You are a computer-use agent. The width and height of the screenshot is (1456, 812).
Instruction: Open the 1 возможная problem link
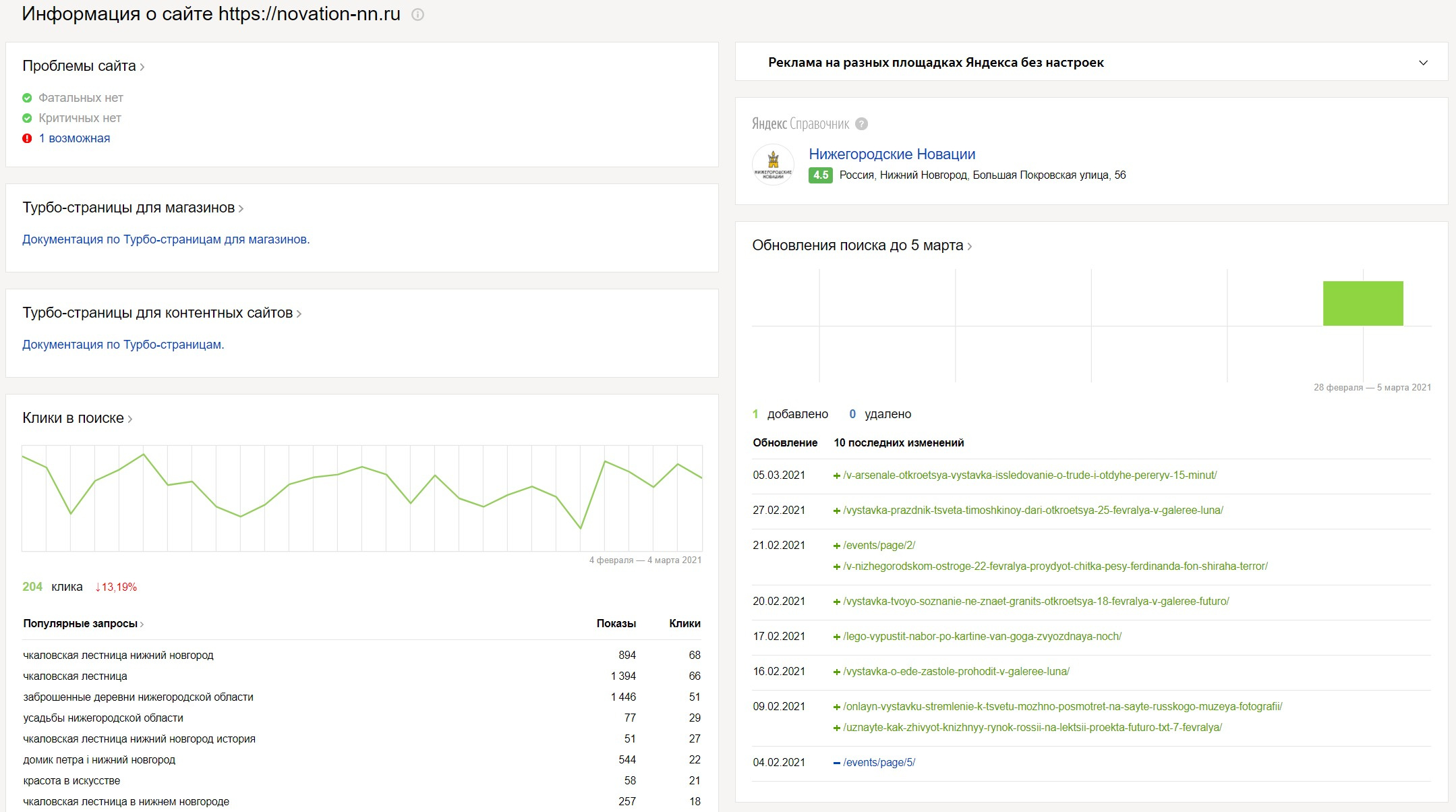[74, 138]
